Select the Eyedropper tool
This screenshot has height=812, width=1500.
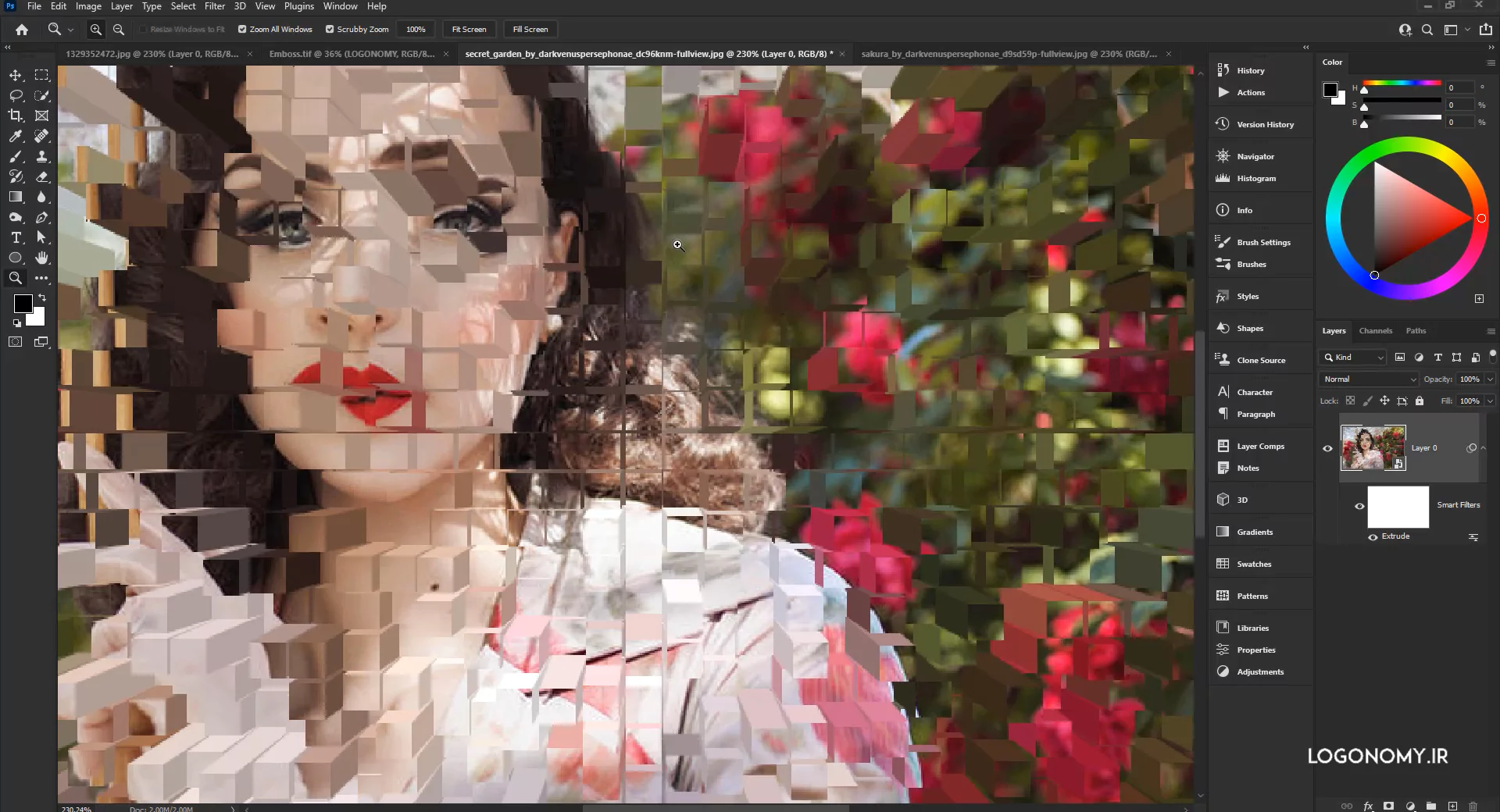tap(16, 136)
